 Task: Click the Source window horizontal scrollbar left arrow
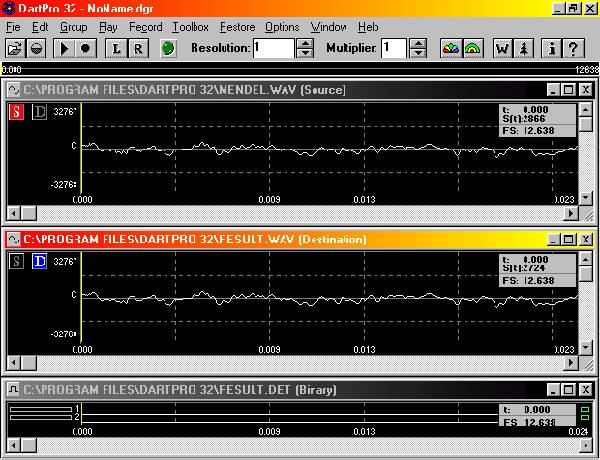(x=14, y=214)
